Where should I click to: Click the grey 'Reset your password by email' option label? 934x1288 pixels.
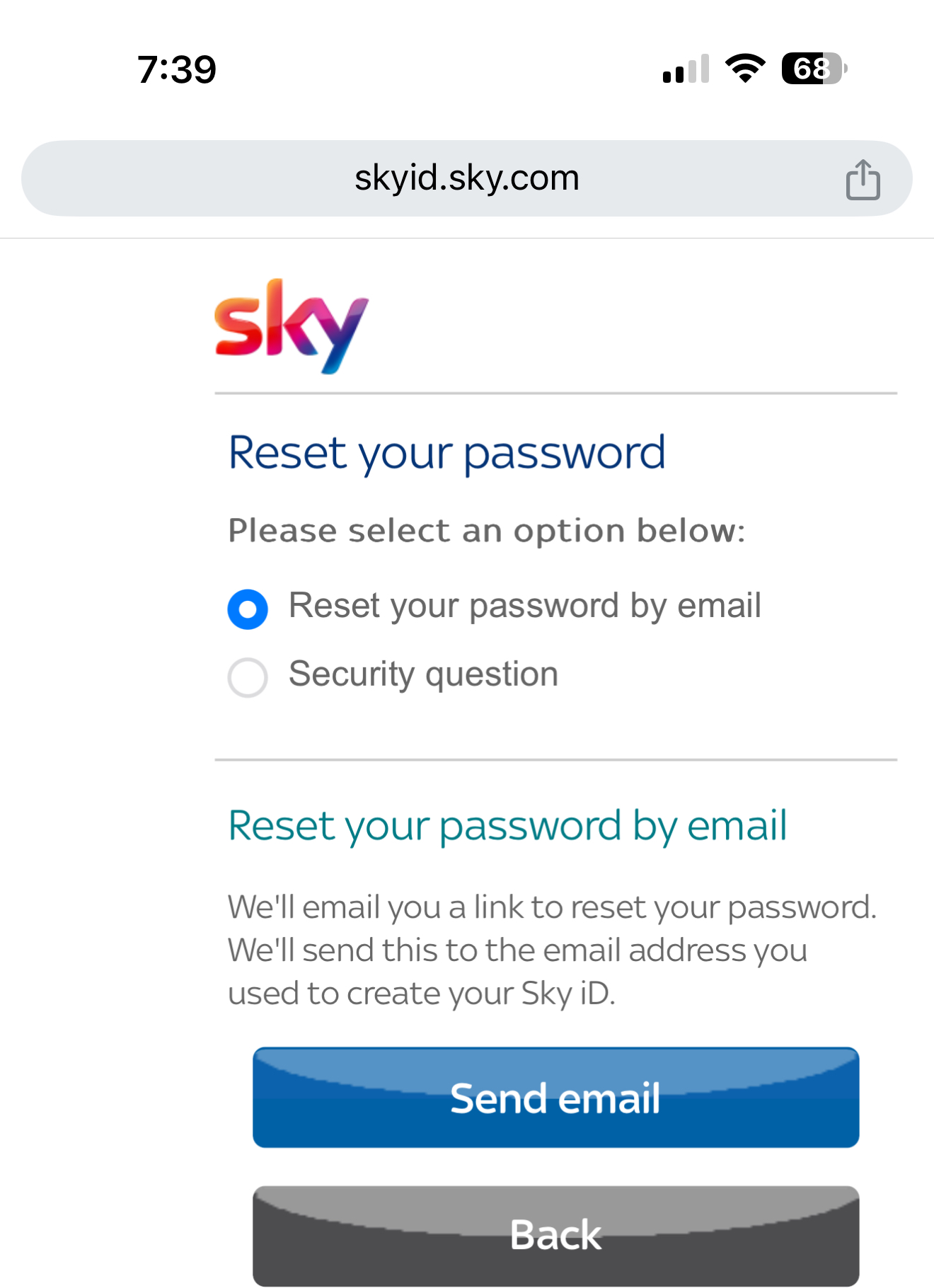(x=524, y=606)
